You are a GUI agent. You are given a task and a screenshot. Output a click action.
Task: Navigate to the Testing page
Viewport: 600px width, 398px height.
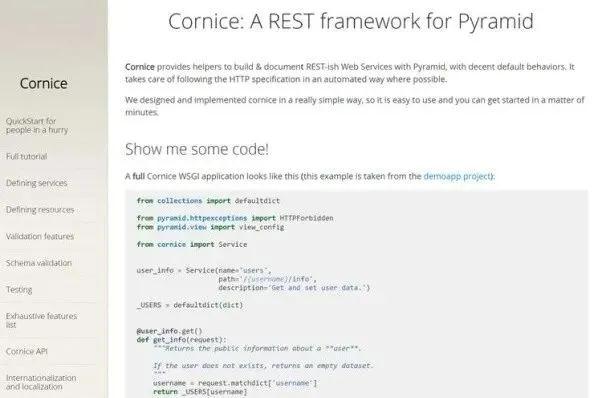[x=19, y=290]
